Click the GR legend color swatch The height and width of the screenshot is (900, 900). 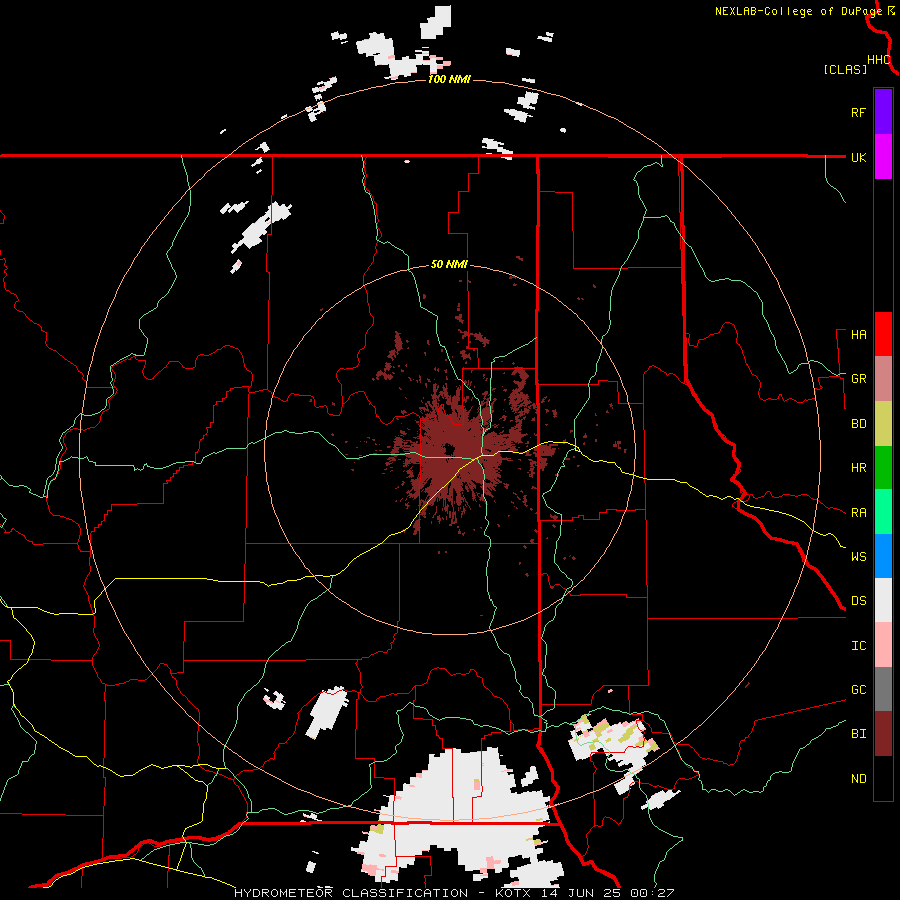click(x=883, y=379)
